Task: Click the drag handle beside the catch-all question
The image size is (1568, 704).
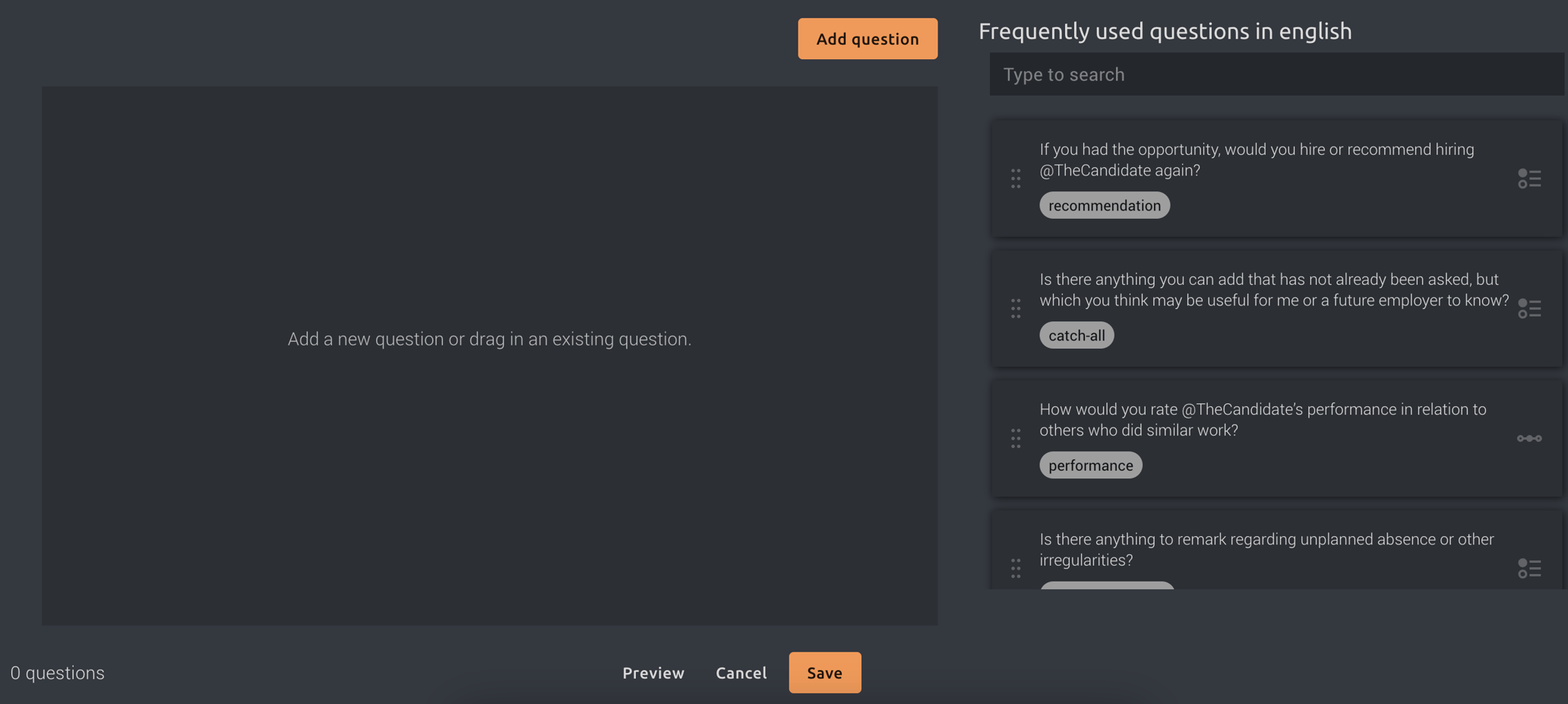Action: tap(1016, 308)
